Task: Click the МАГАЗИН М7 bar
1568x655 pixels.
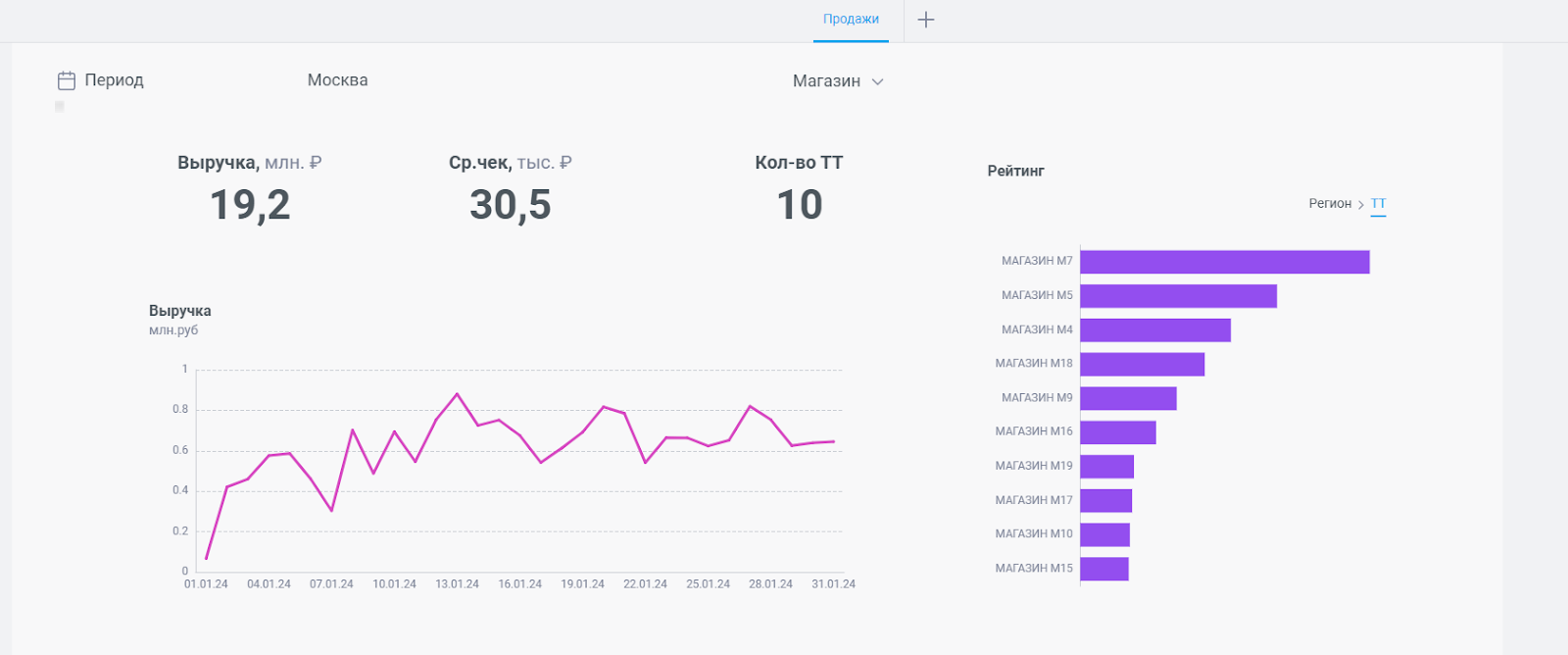Action: click(1225, 262)
